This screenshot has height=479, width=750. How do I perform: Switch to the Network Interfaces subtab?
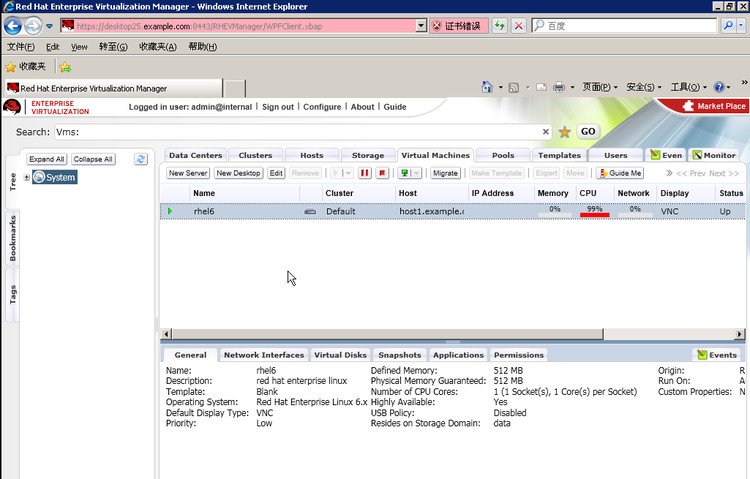(x=264, y=355)
